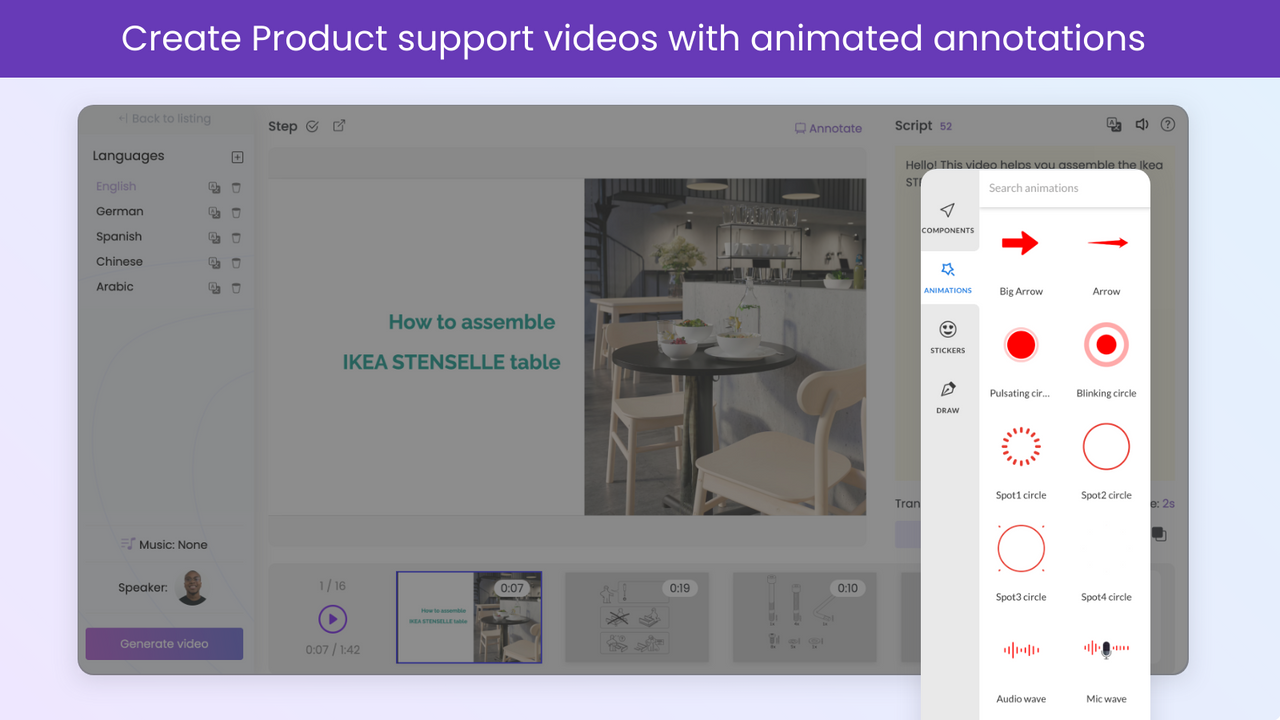The height and width of the screenshot is (720, 1280).
Task: Click the translate icon in Script header
Action: click(1114, 125)
